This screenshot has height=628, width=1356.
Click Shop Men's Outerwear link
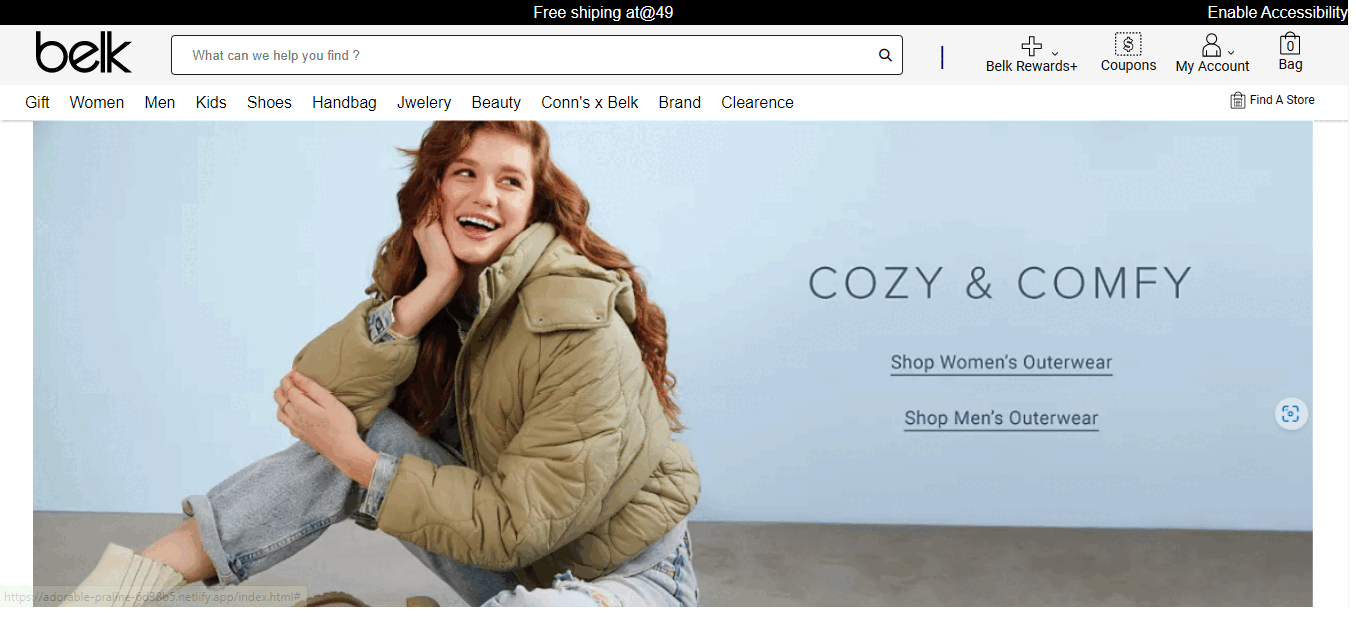click(1001, 418)
